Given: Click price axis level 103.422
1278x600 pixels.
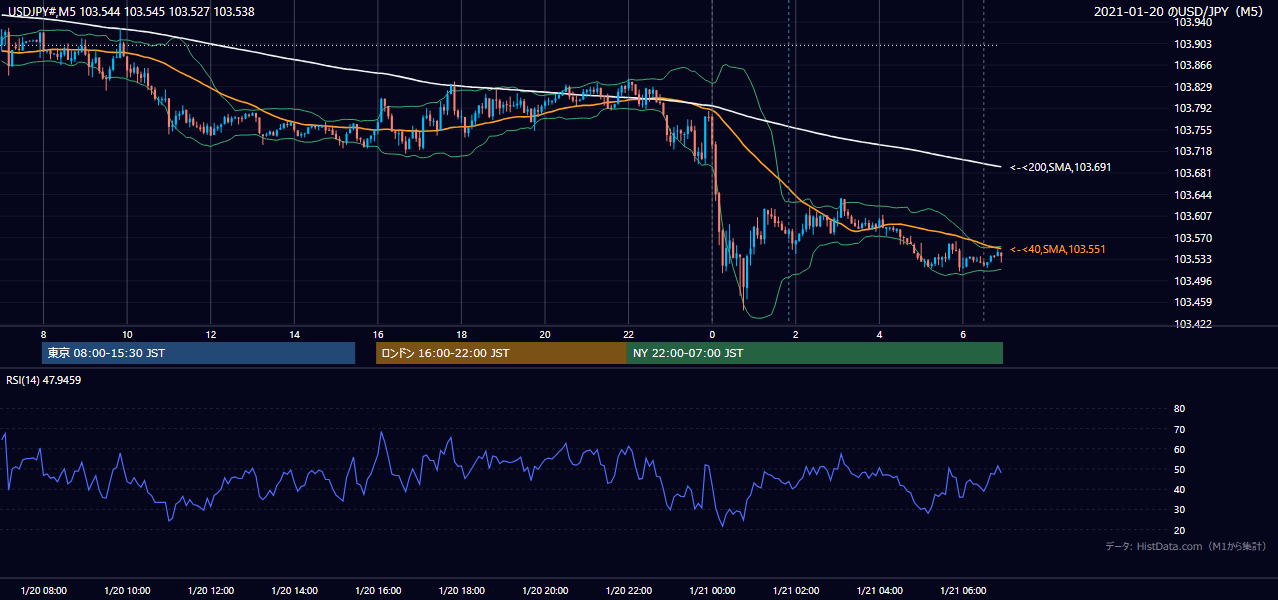Looking at the screenshot, I should 1193,324.
